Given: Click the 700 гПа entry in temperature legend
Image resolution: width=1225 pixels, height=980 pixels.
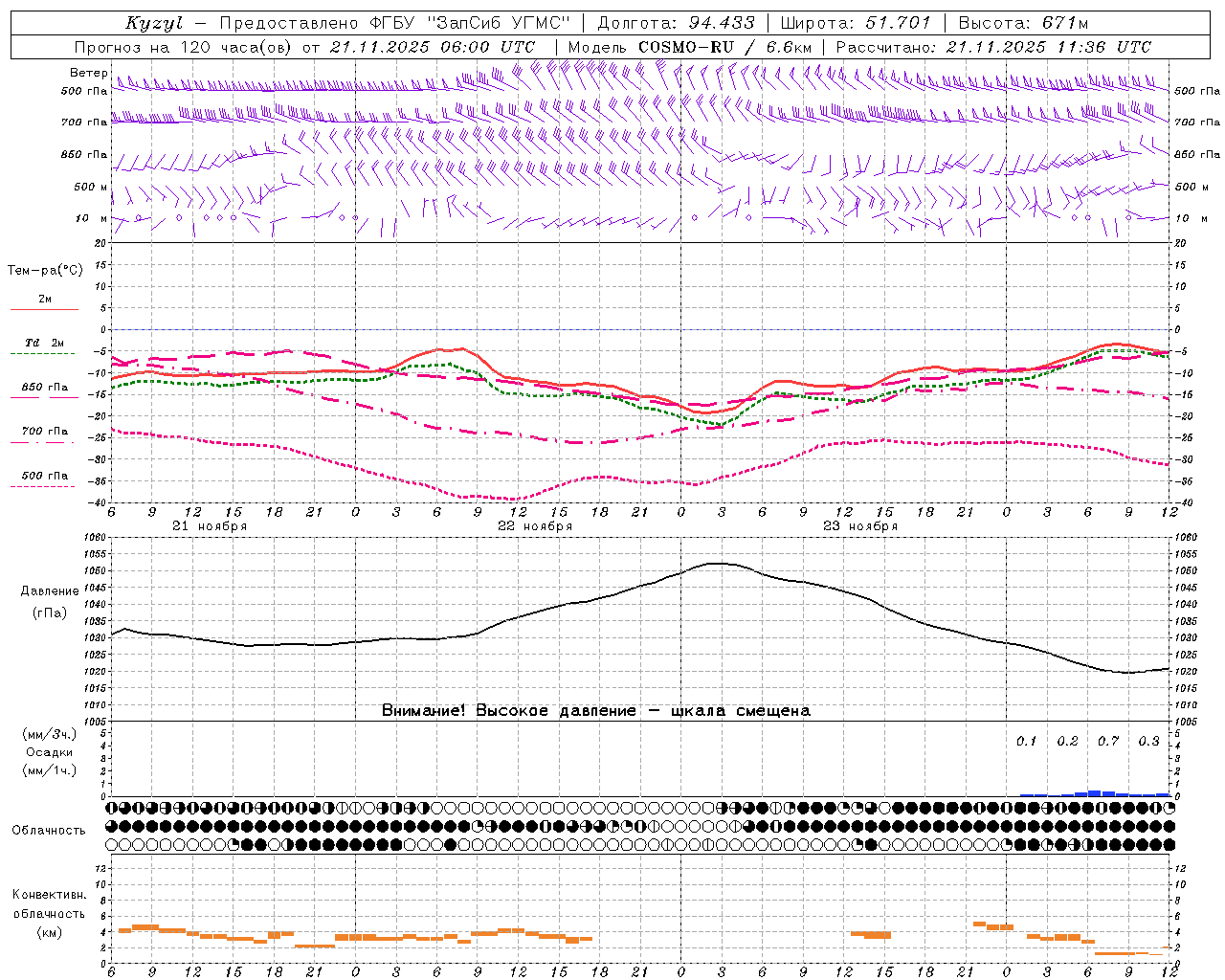Looking at the screenshot, I should click(44, 432).
